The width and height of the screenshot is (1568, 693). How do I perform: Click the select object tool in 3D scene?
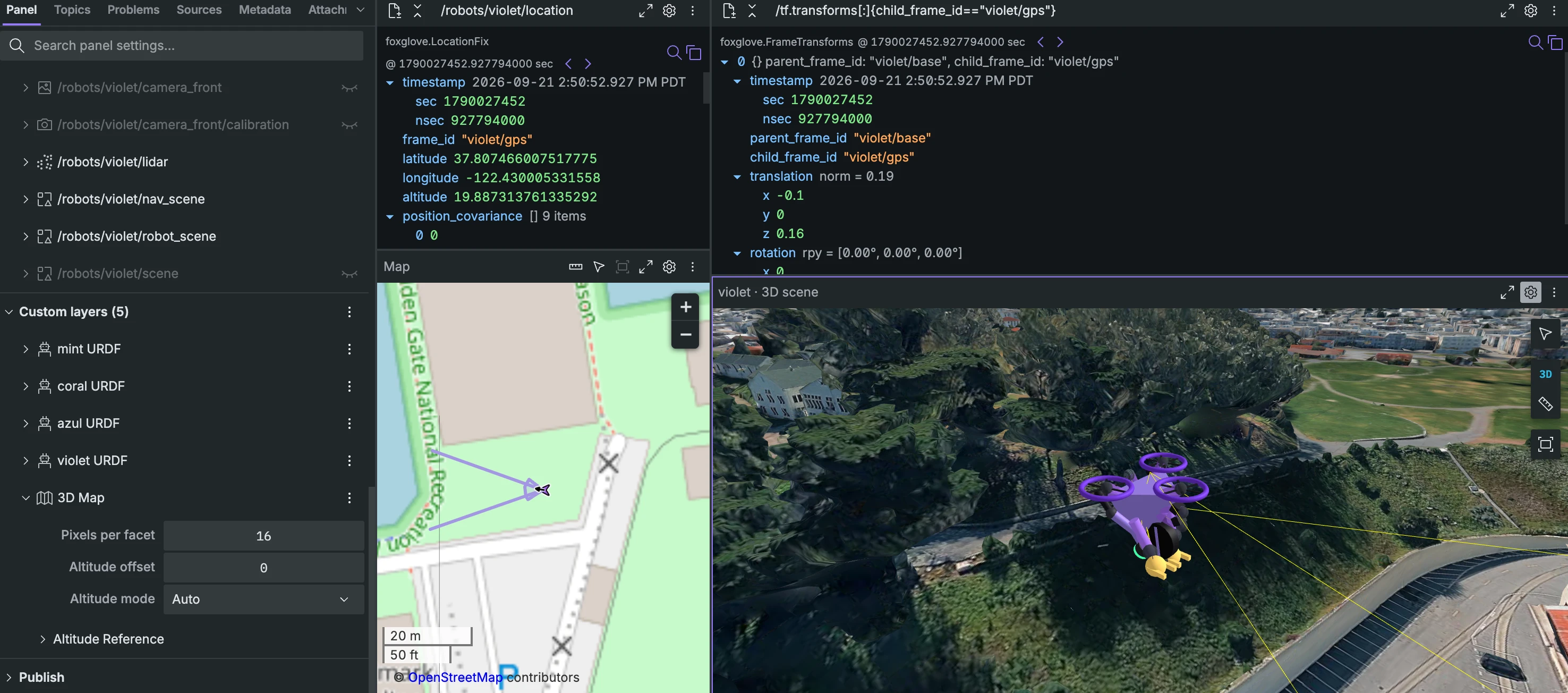[1545, 334]
